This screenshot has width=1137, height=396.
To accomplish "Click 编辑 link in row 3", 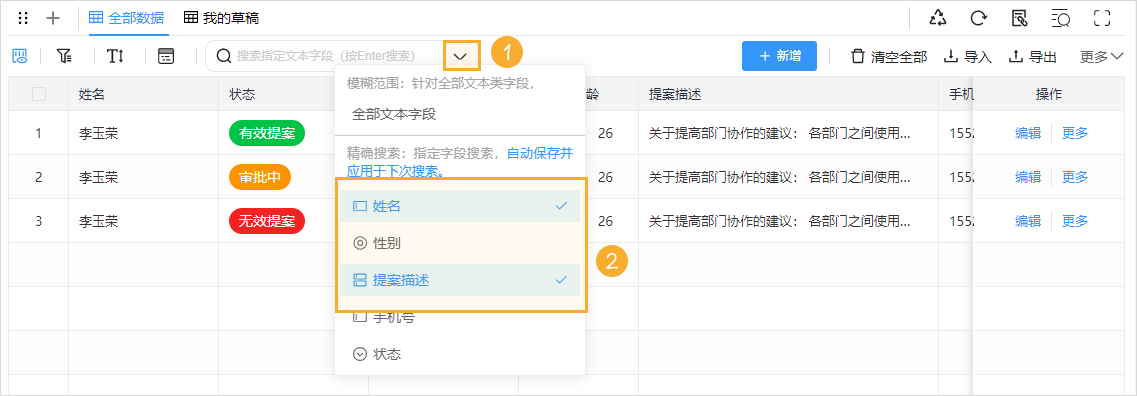I will point(1028,221).
